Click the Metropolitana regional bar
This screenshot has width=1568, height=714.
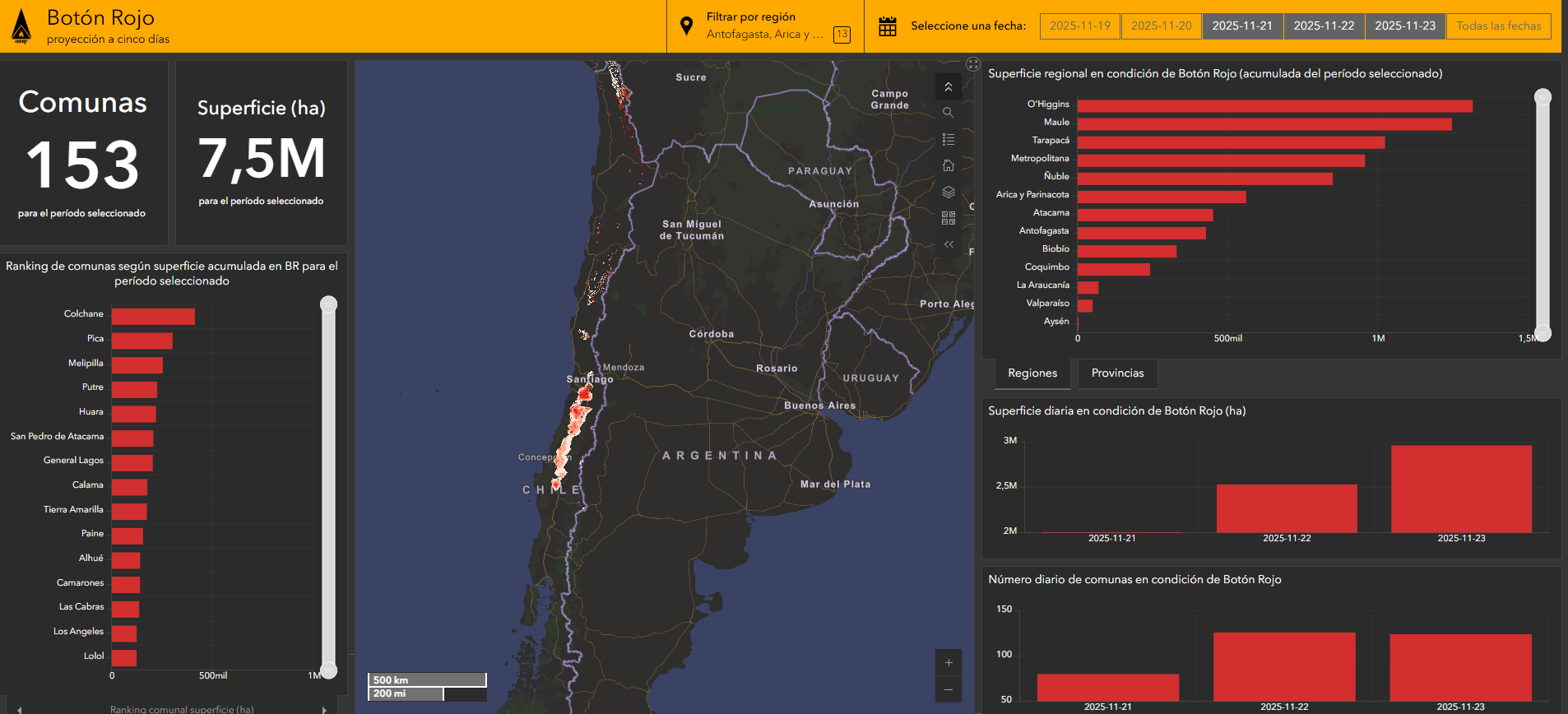point(1221,160)
